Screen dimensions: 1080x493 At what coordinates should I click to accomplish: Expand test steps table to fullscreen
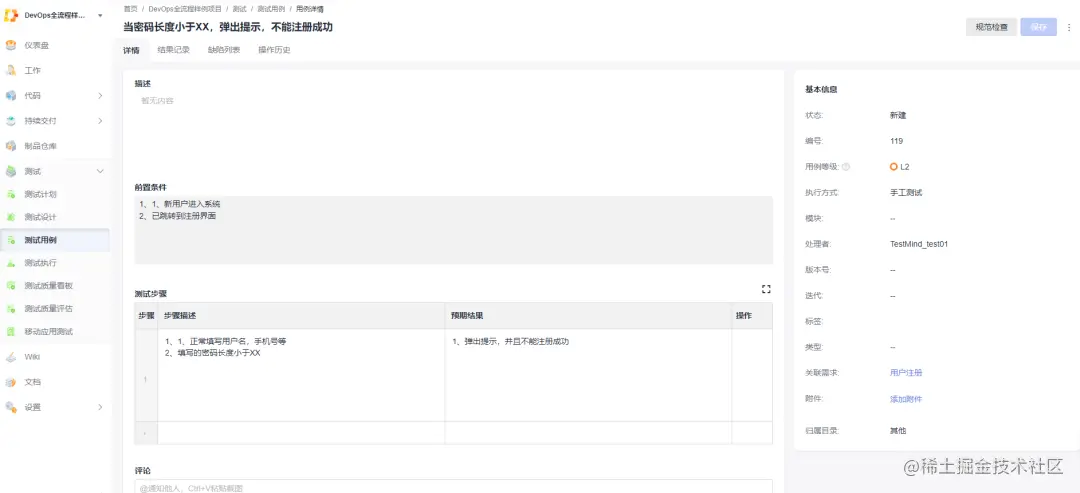pos(766,289)
